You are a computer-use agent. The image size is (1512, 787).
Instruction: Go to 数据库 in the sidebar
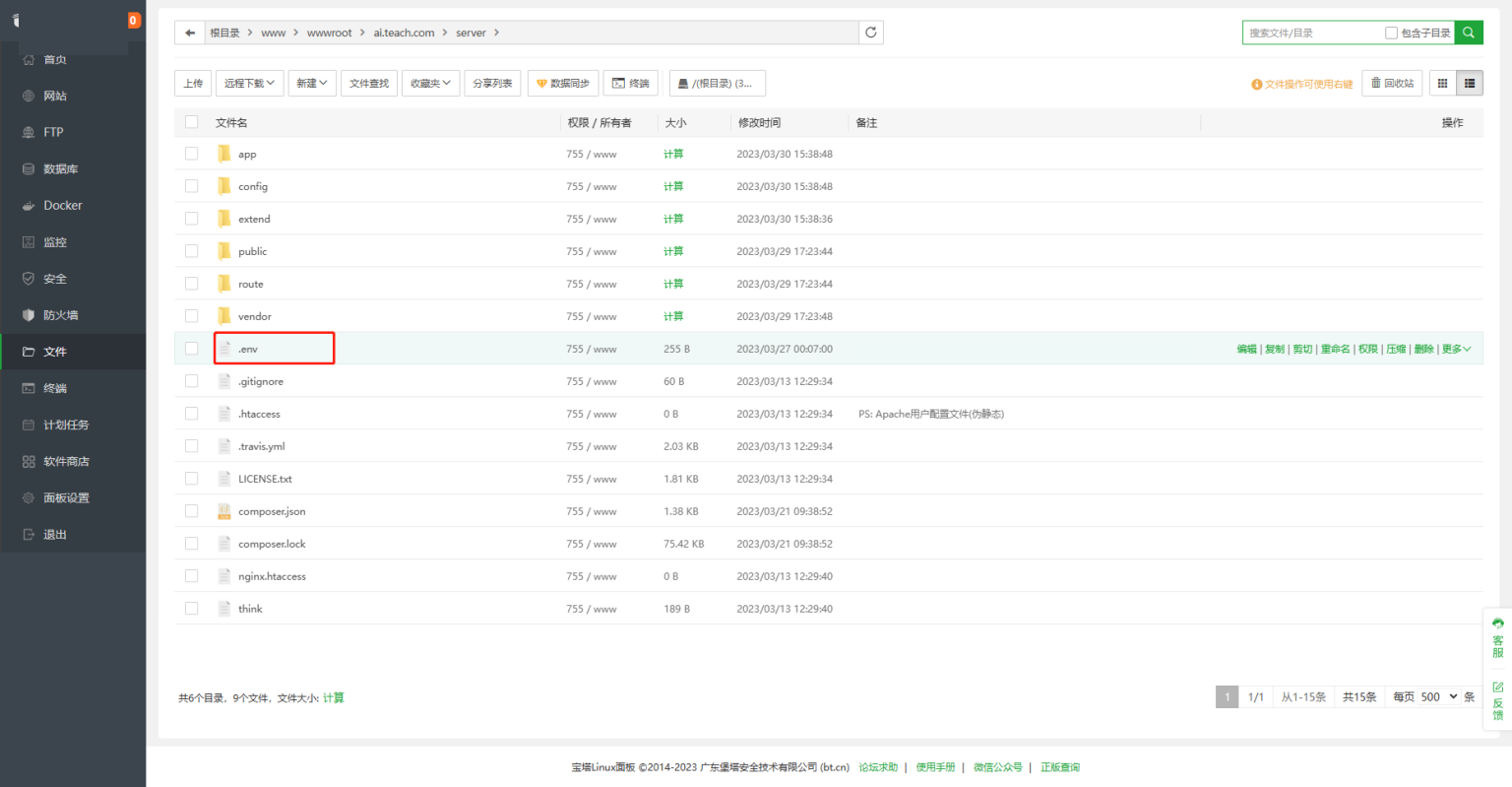[60, 169]
